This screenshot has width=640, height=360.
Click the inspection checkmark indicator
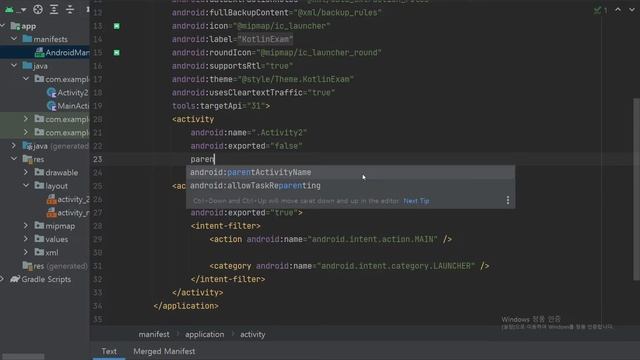click(x=600, y=10)
